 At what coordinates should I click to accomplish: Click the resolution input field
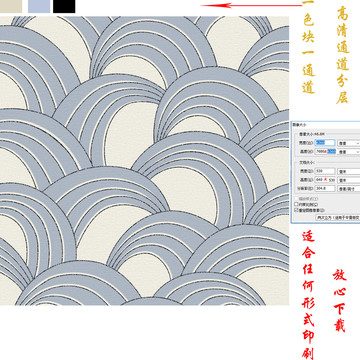[325, 188]
